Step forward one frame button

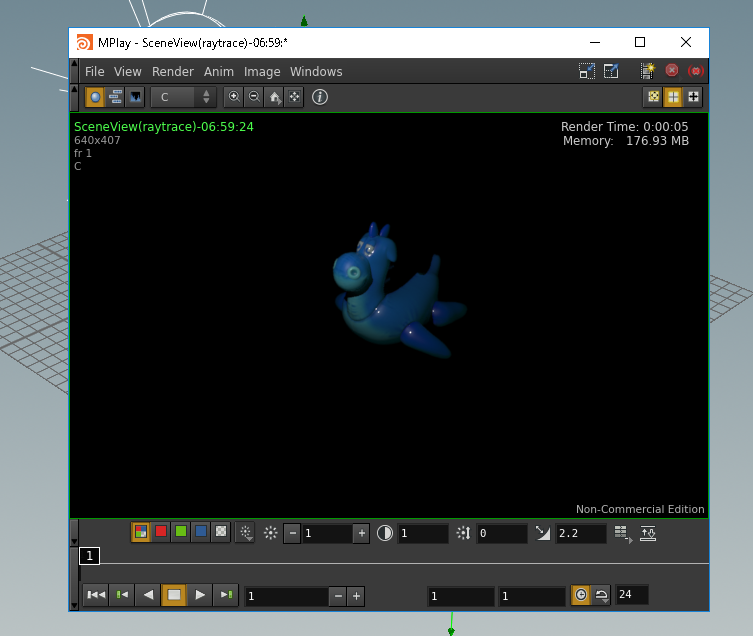(226, 595)
